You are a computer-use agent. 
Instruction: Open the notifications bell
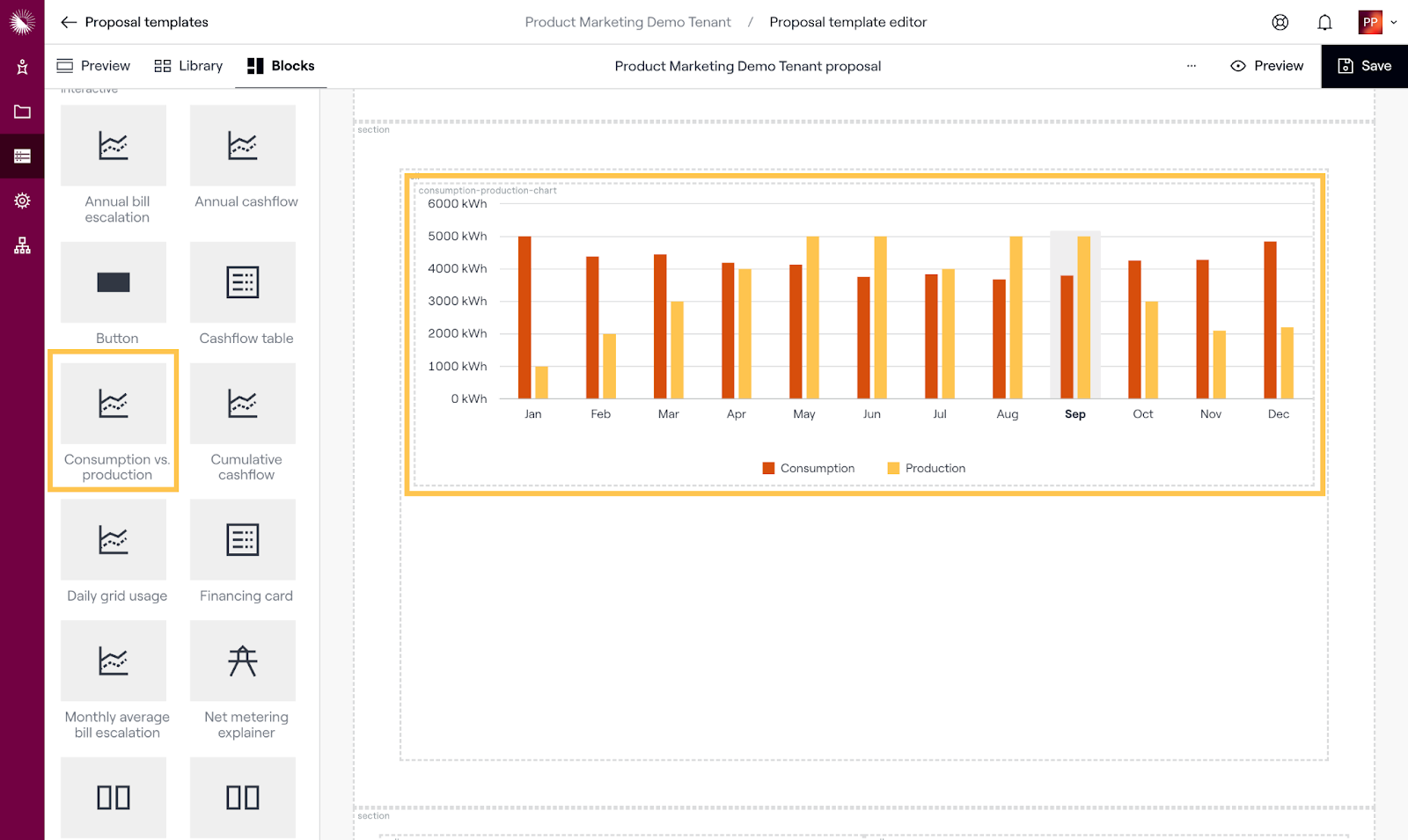[x=1324, y=22]
